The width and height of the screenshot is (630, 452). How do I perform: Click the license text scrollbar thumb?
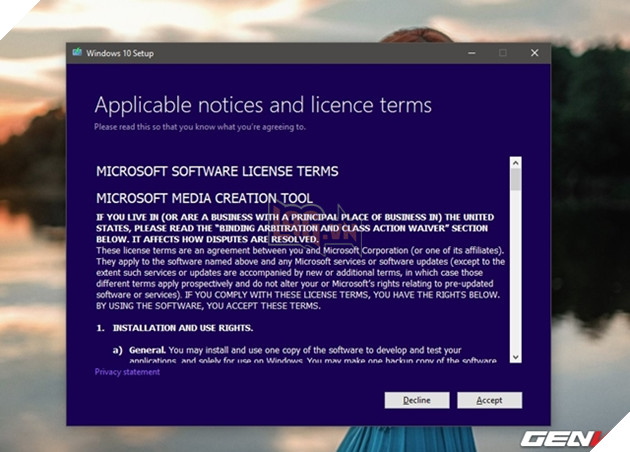(516, 179)
